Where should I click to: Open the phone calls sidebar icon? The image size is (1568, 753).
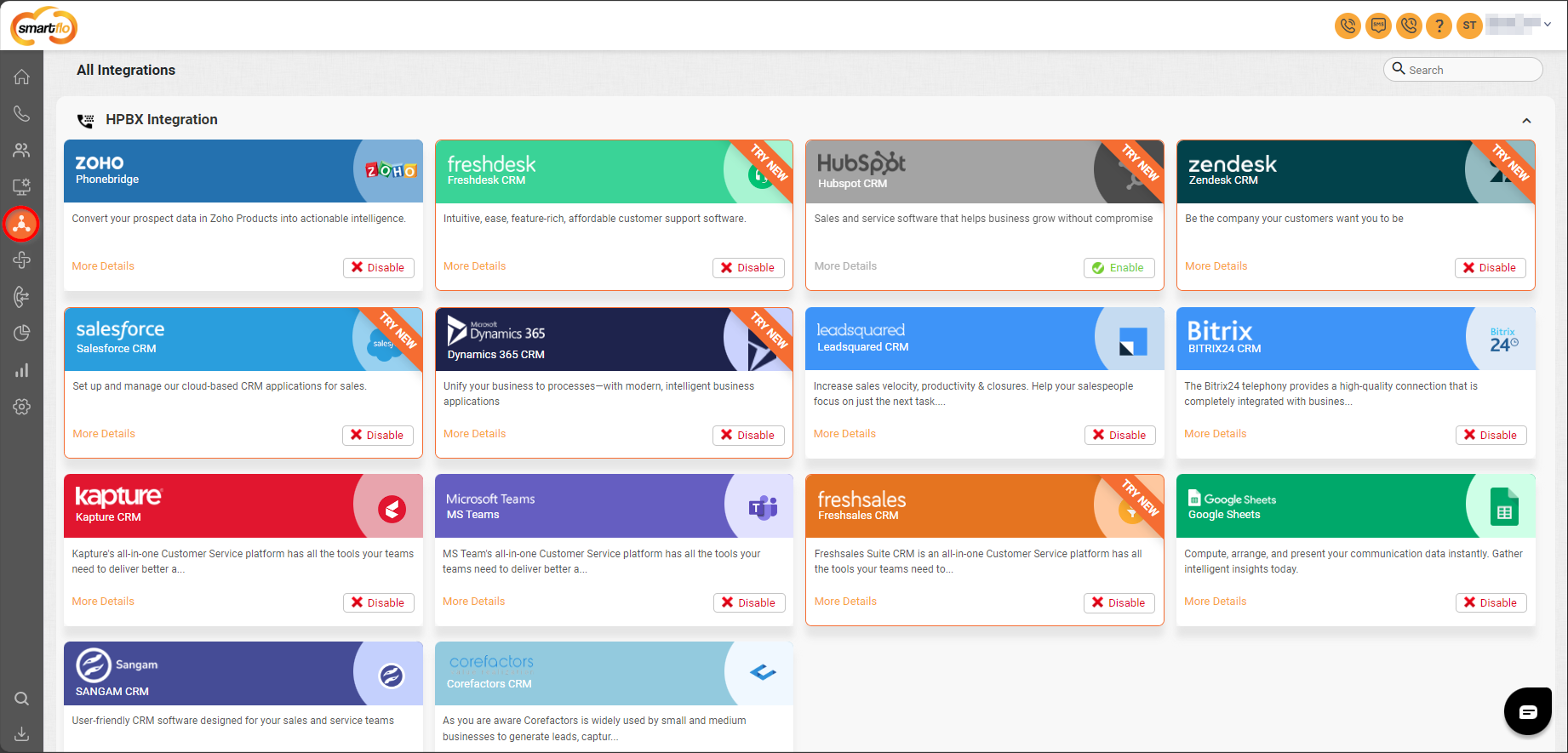tap(21, 114)
